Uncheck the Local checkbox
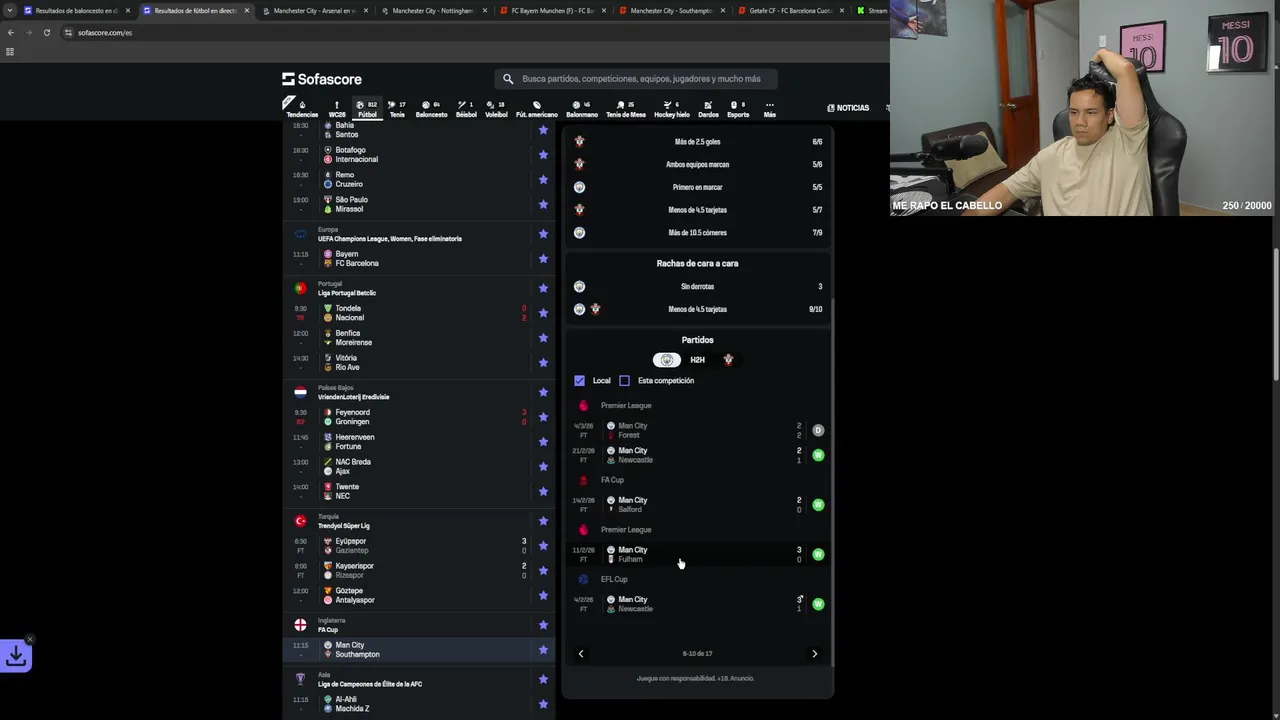 pos(579,380)
